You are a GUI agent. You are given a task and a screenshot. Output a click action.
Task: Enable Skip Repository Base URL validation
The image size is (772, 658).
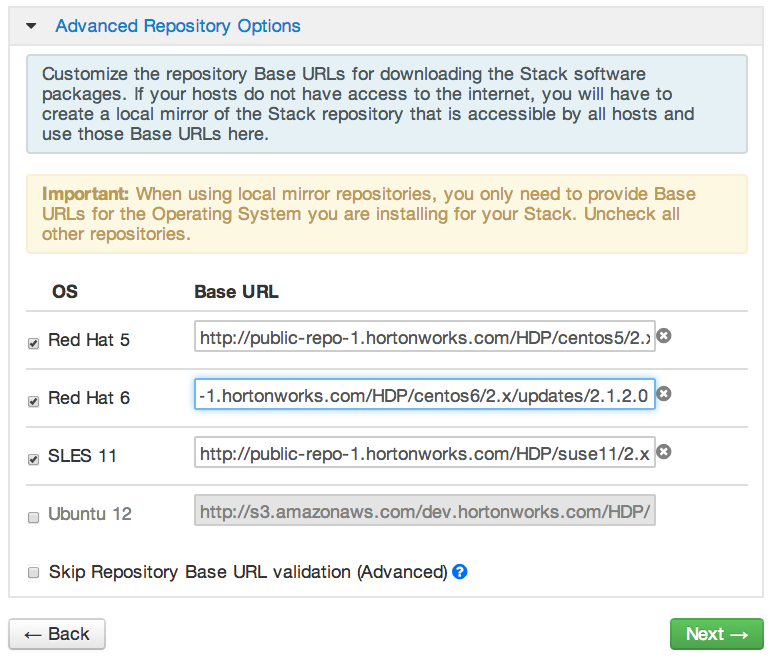34,573
